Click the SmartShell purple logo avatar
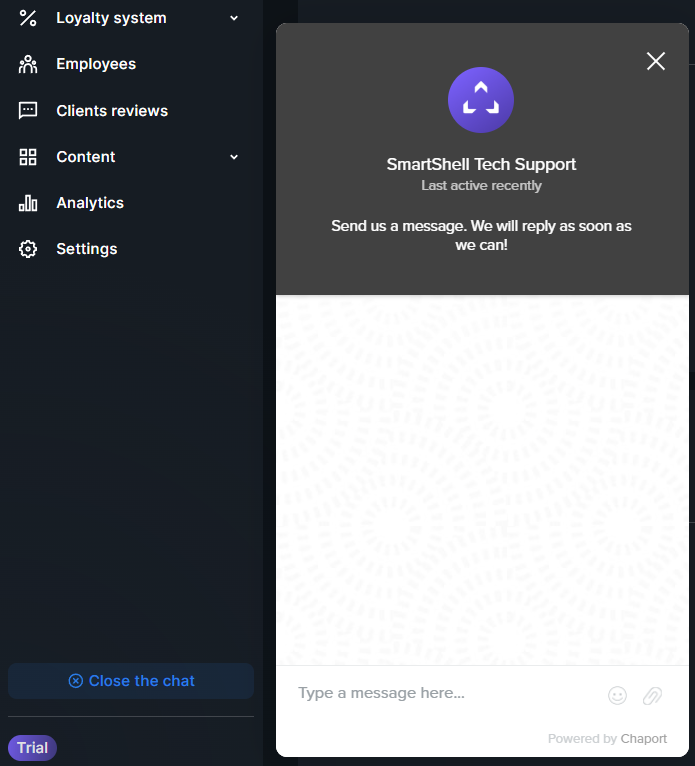The image size is (695, 766). (481, 100)
